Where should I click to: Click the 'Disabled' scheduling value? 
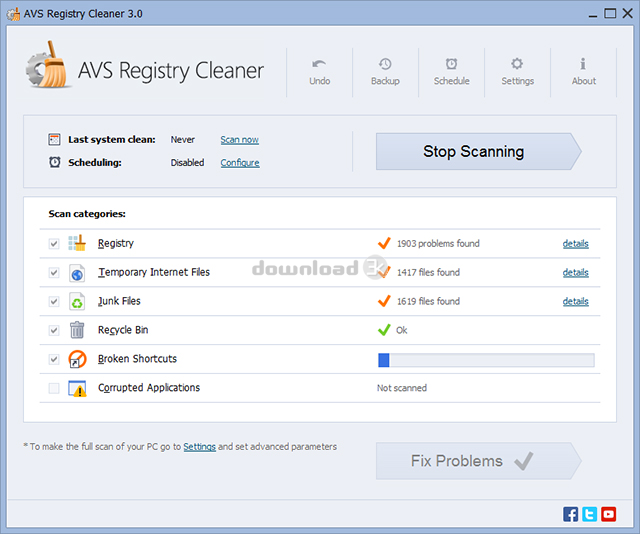coord(187,162)
